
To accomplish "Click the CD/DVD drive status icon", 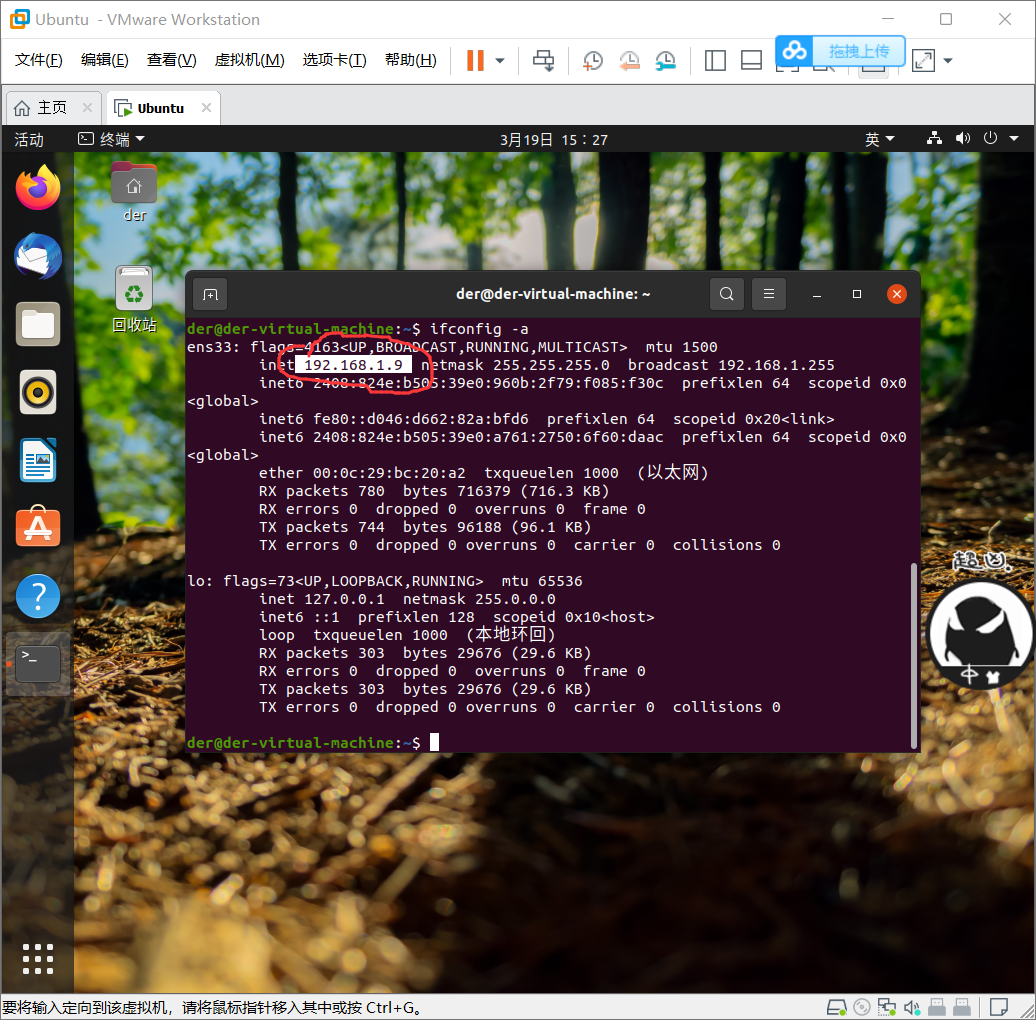I will [x=862, y=1007].
